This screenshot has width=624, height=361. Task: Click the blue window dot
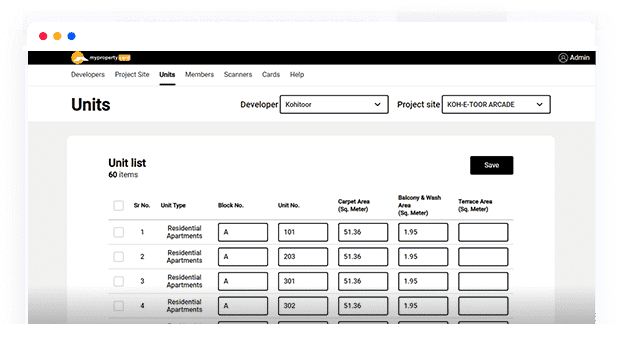72,36
